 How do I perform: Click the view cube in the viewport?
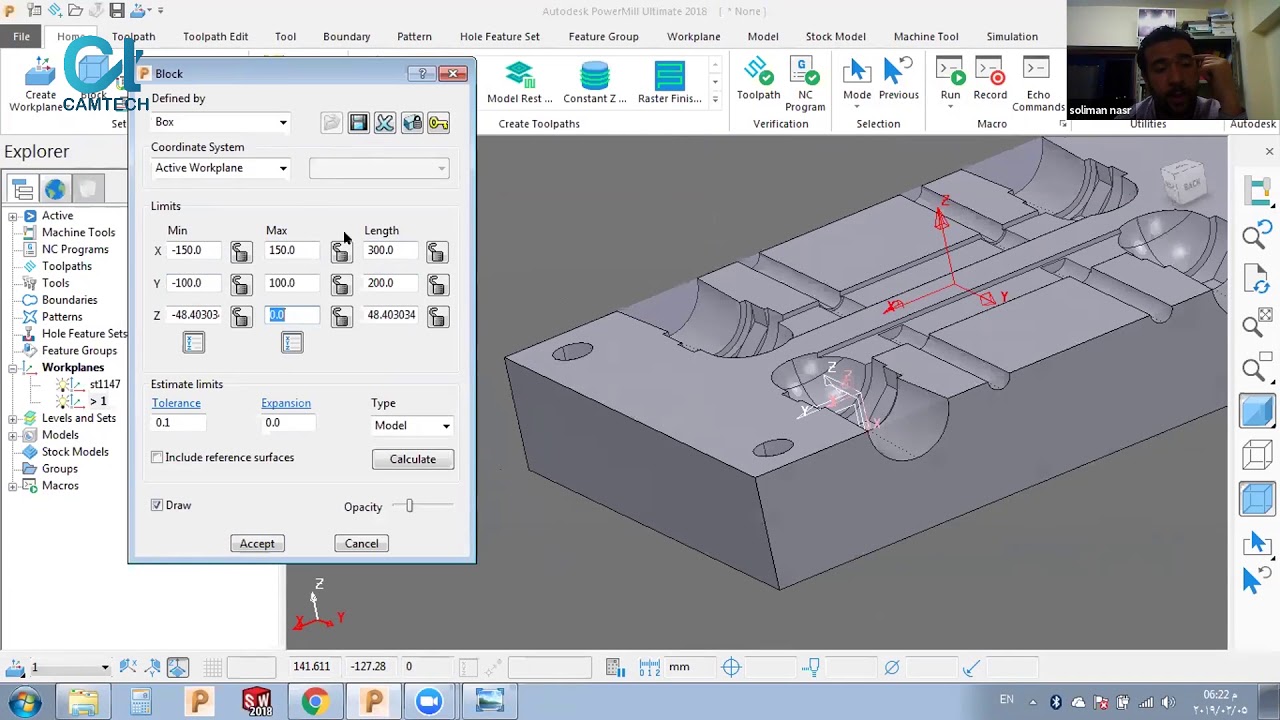pyautogui.click(x=1184, y=183)
